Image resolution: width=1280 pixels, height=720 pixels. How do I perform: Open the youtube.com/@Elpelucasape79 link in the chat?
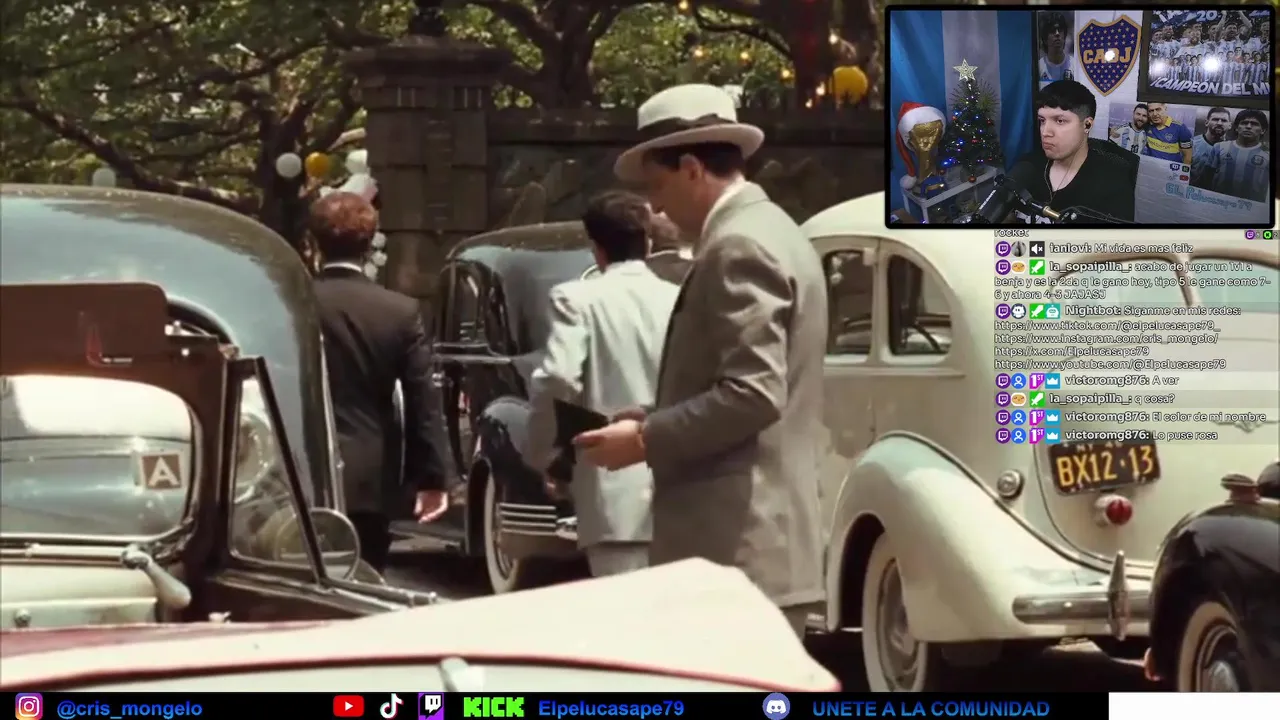click(1110, 364)
